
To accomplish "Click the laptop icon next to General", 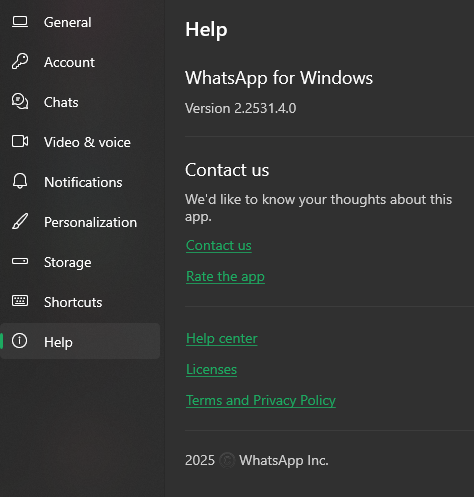I will 20,22.
